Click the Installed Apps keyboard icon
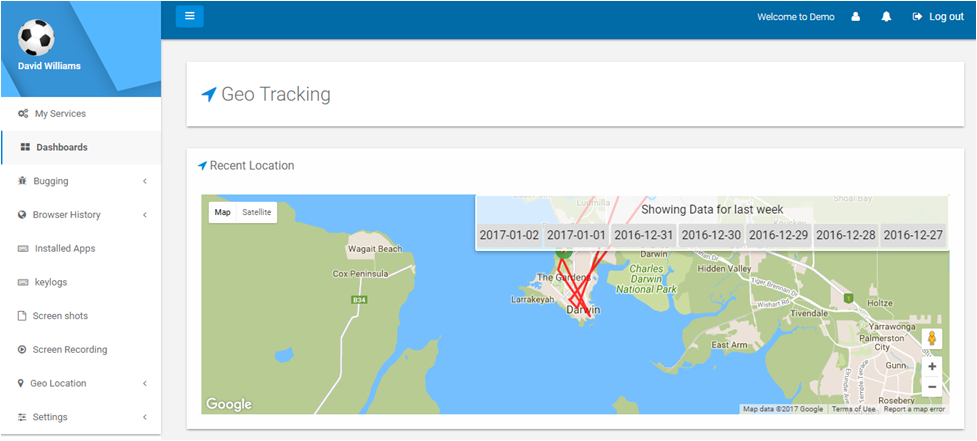977x441 pixels. click(x=23, y=249)
